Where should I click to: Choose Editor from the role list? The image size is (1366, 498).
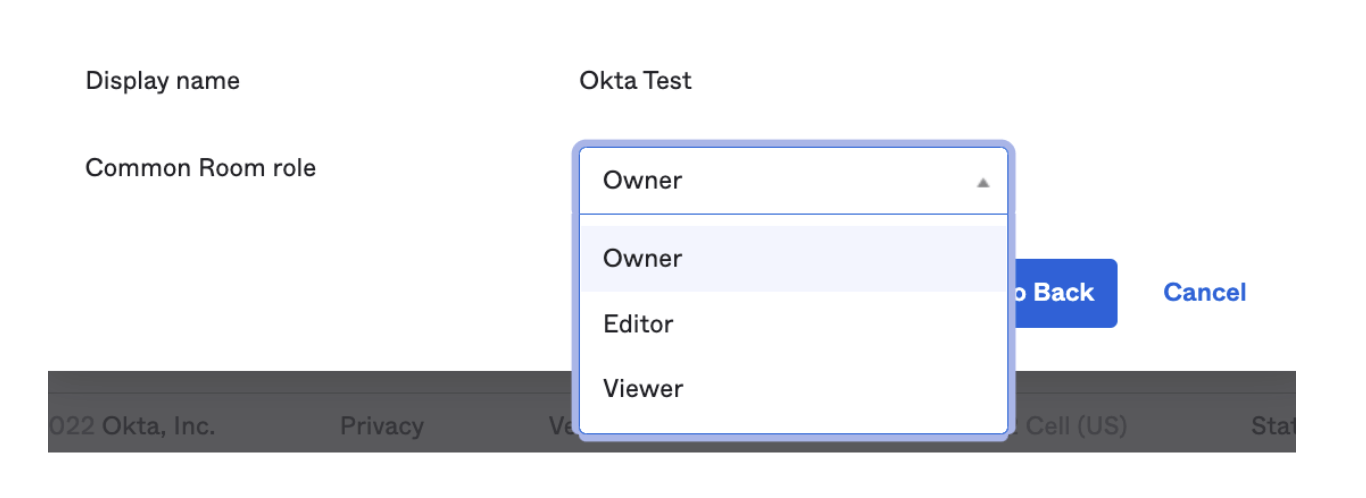638,324
